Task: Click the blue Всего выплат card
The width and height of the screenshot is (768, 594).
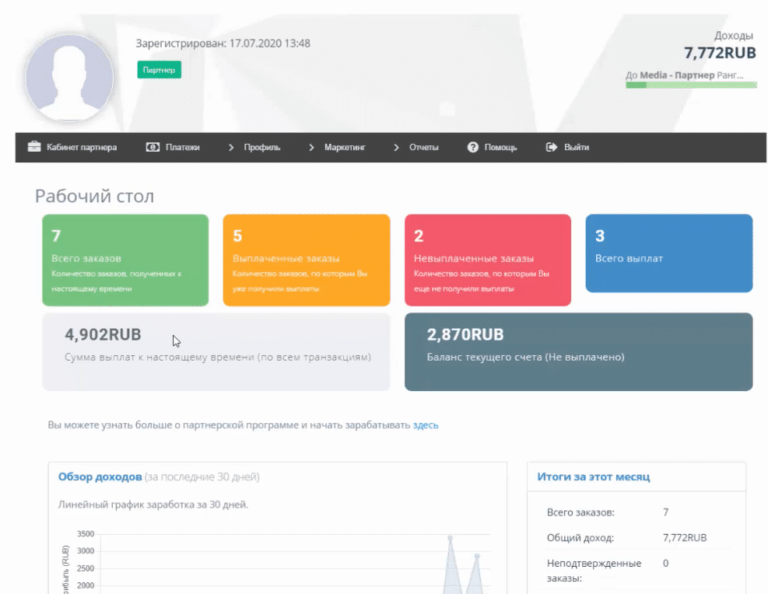Action: (x=668, y=253)
